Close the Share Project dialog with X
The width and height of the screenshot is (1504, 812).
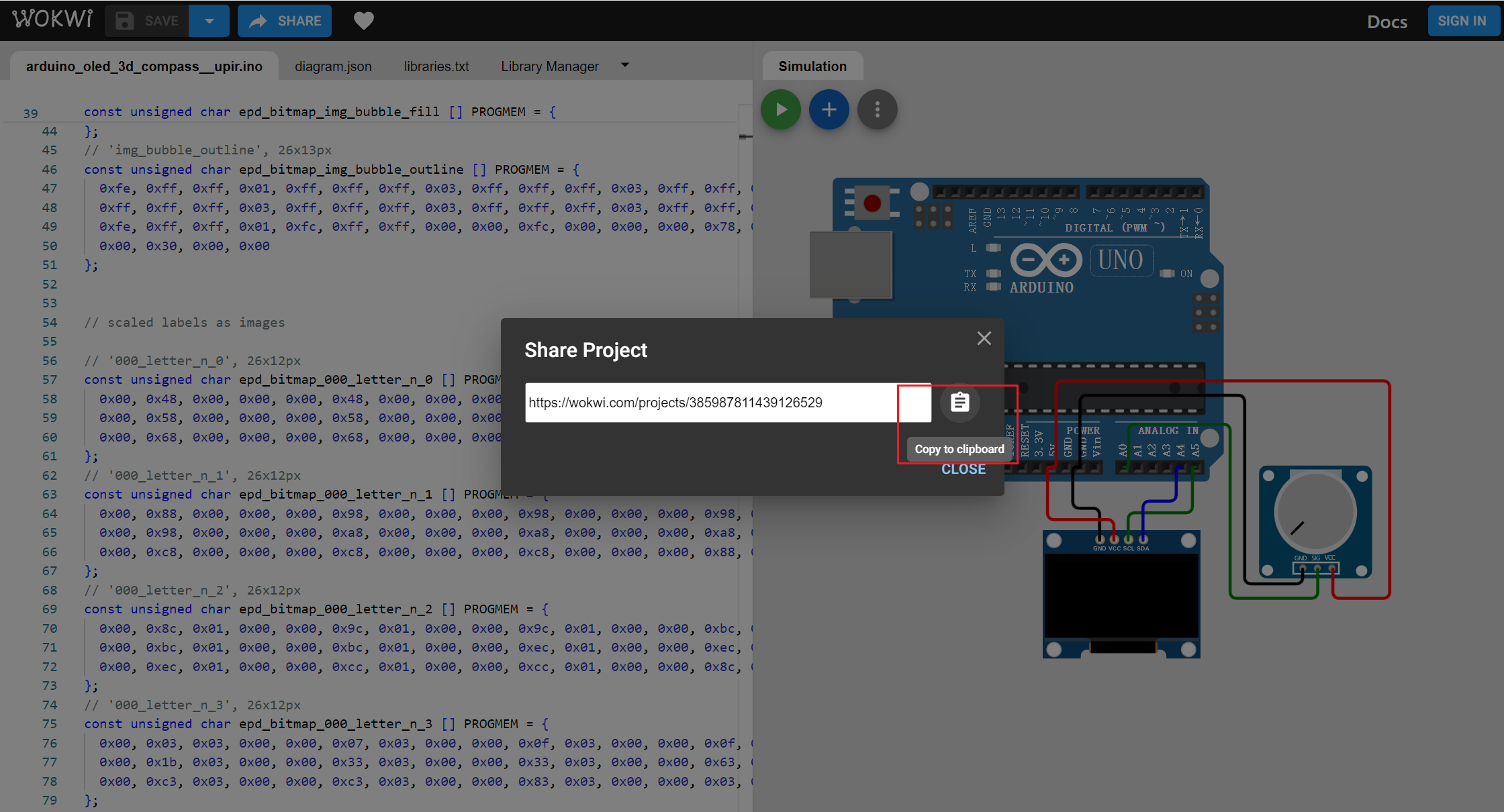coord(984,338)
